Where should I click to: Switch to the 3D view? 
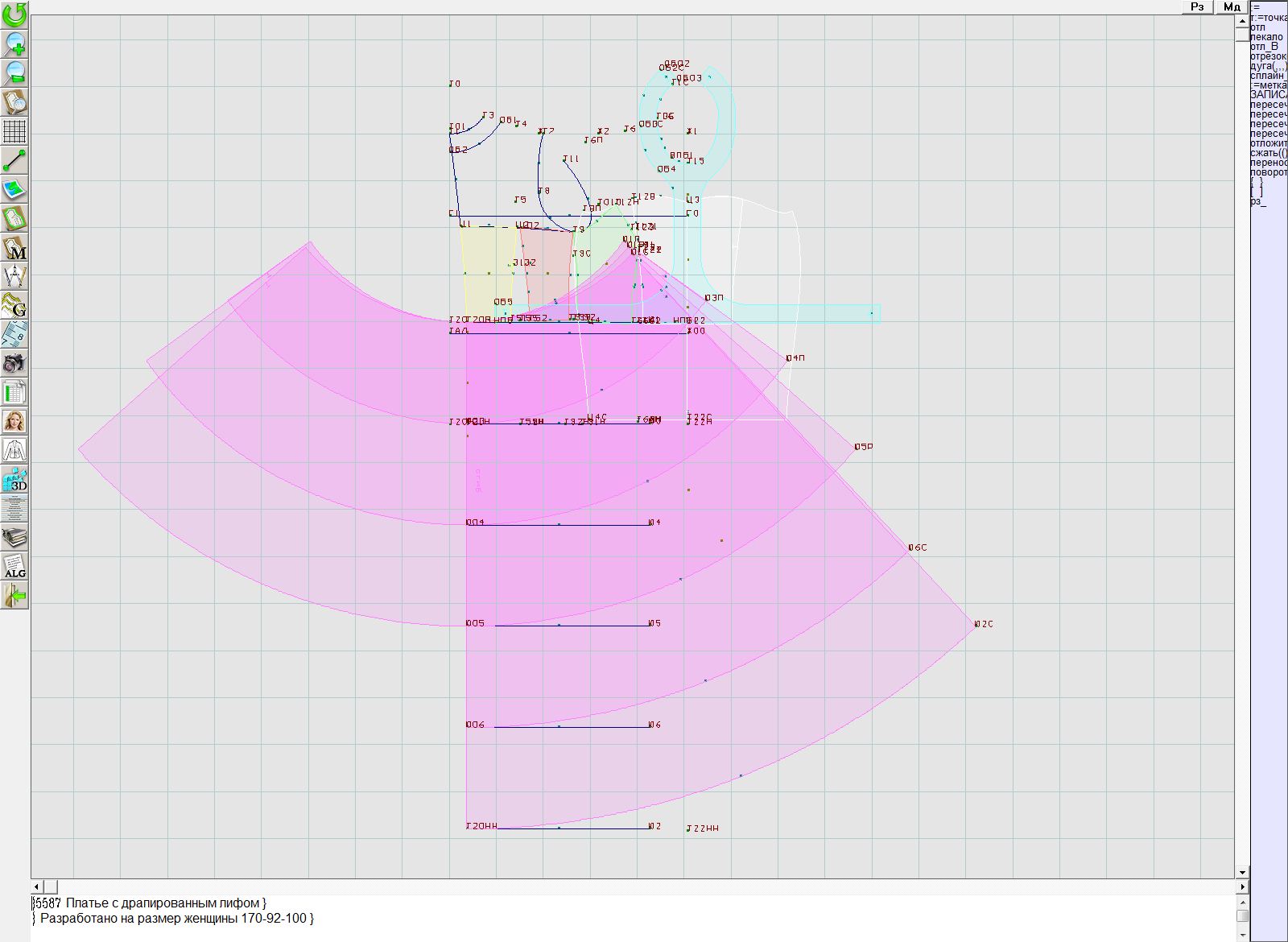coord(14,480)
